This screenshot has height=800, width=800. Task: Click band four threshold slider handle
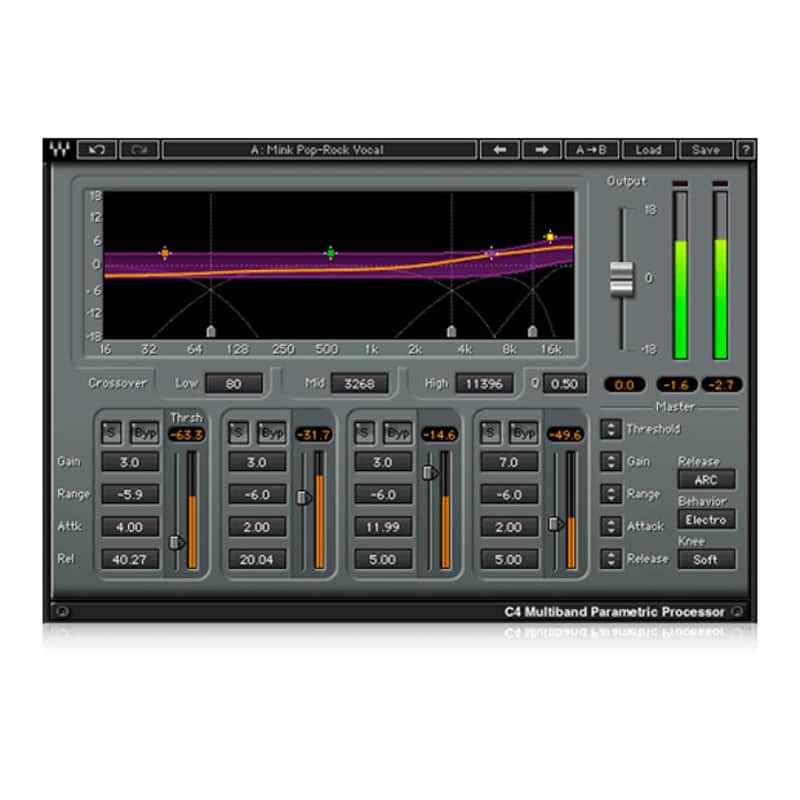click(x=555, y=523)
